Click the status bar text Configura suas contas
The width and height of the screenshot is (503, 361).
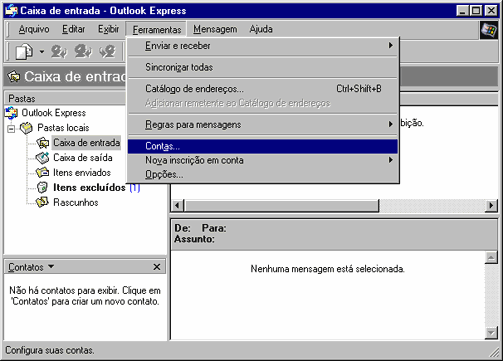pos(50,350)
